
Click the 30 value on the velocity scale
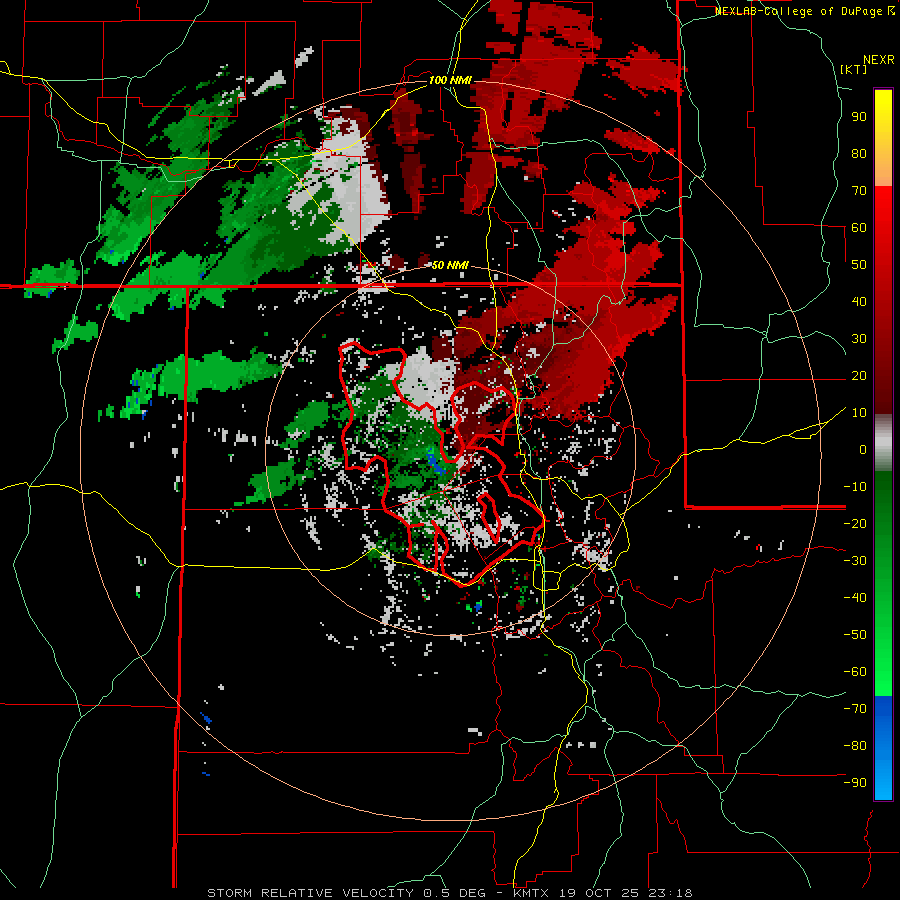click(859, 339)
